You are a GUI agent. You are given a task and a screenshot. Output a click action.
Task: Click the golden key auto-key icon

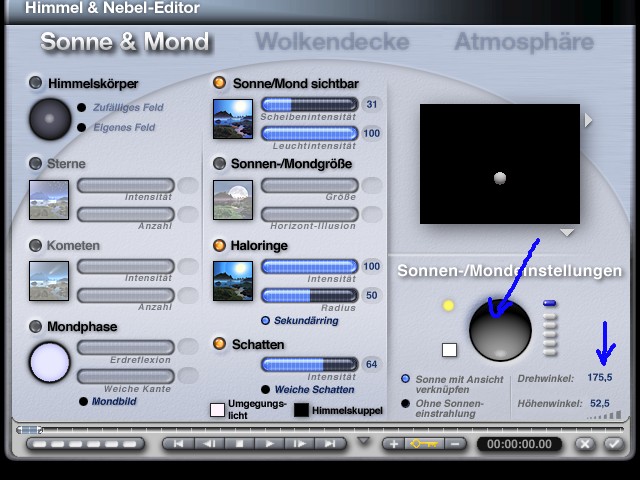[424, 444]
